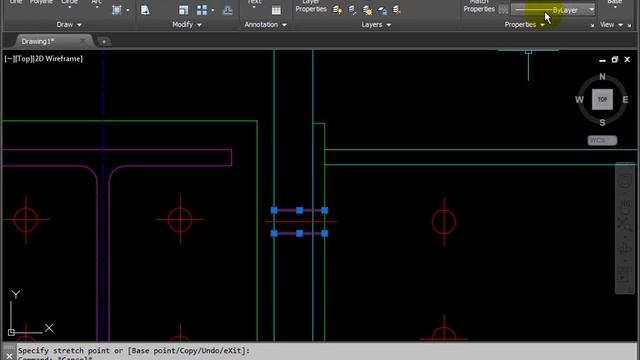Screen dimensions: 640x360
Task: Click the UCS origin icon square
Action: click(x=11, y=332)
